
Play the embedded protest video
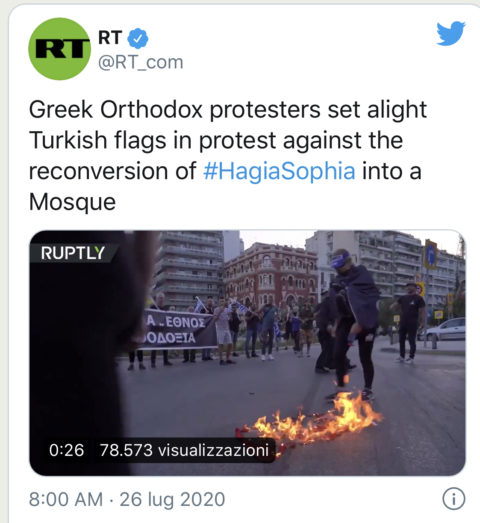coord(247,353)
